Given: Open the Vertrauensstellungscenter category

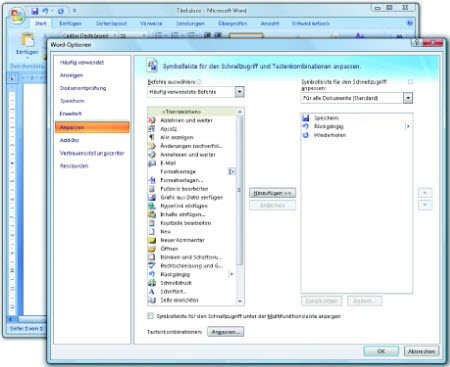Looking at the screenshot, I should (x=92, y=153).
